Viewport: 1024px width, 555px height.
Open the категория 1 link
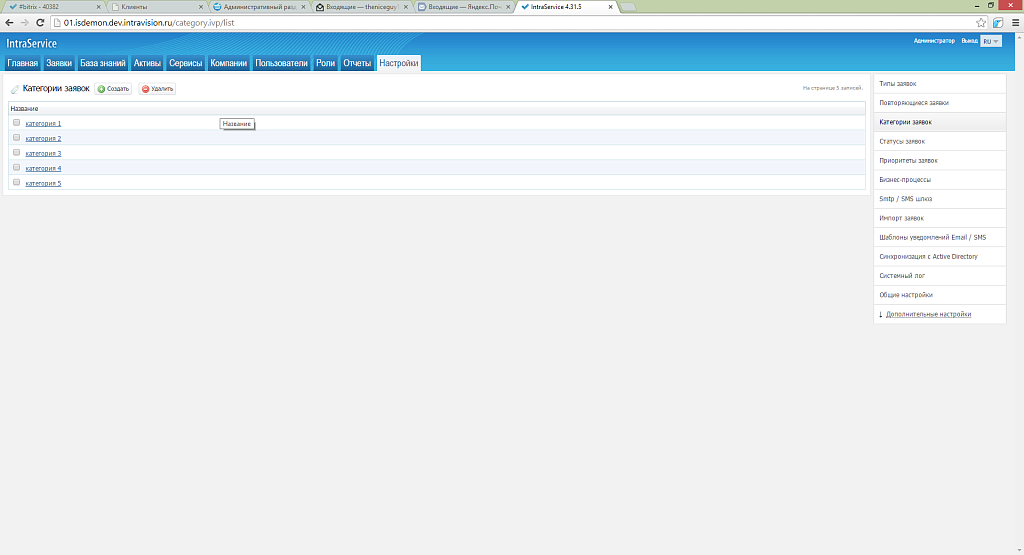pyautogui.click(x=43, y=123)
